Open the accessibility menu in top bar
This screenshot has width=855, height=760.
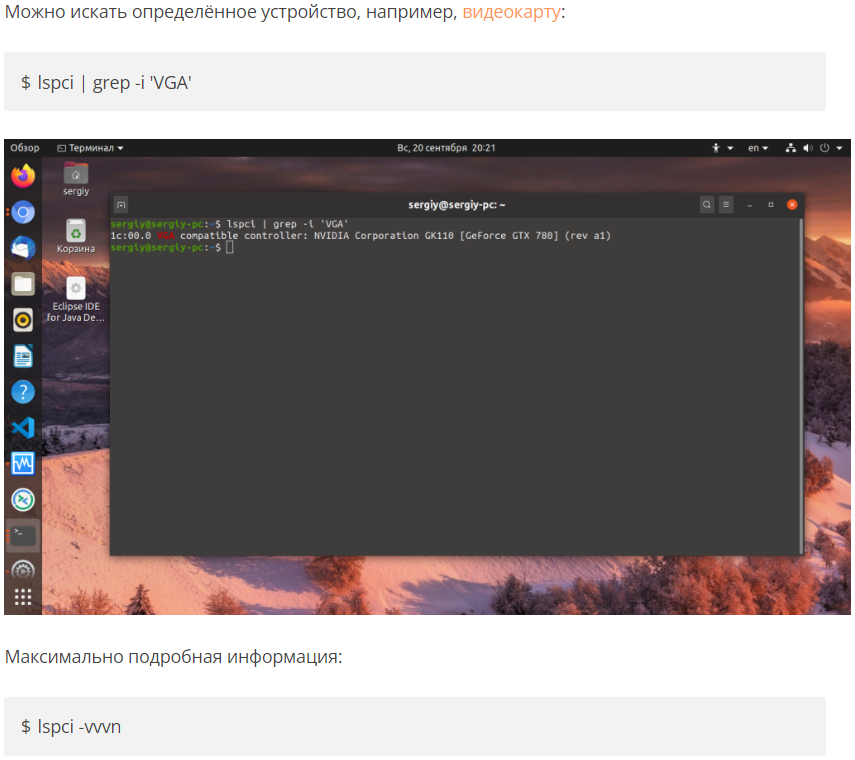click(722, 148)
